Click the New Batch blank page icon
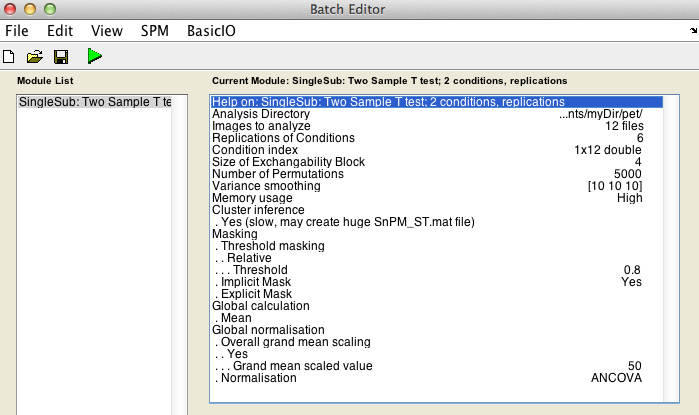 pyautogui.click(x=8, y=57)
